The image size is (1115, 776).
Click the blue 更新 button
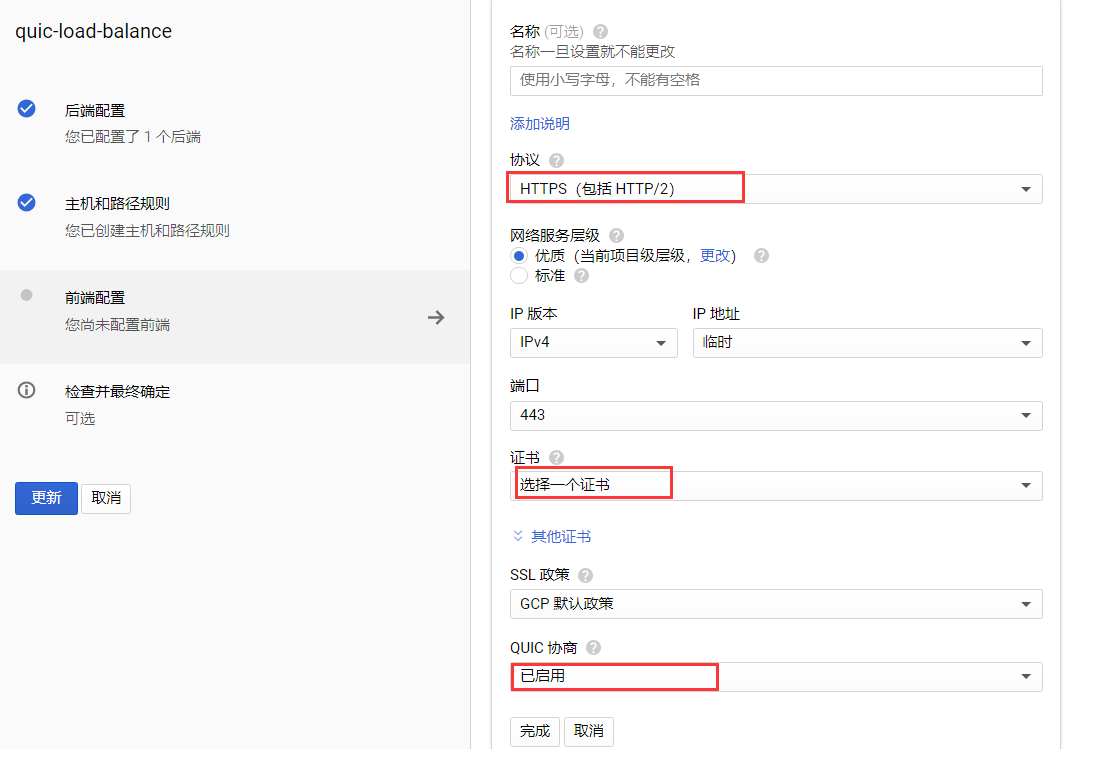tap(46, 498)
